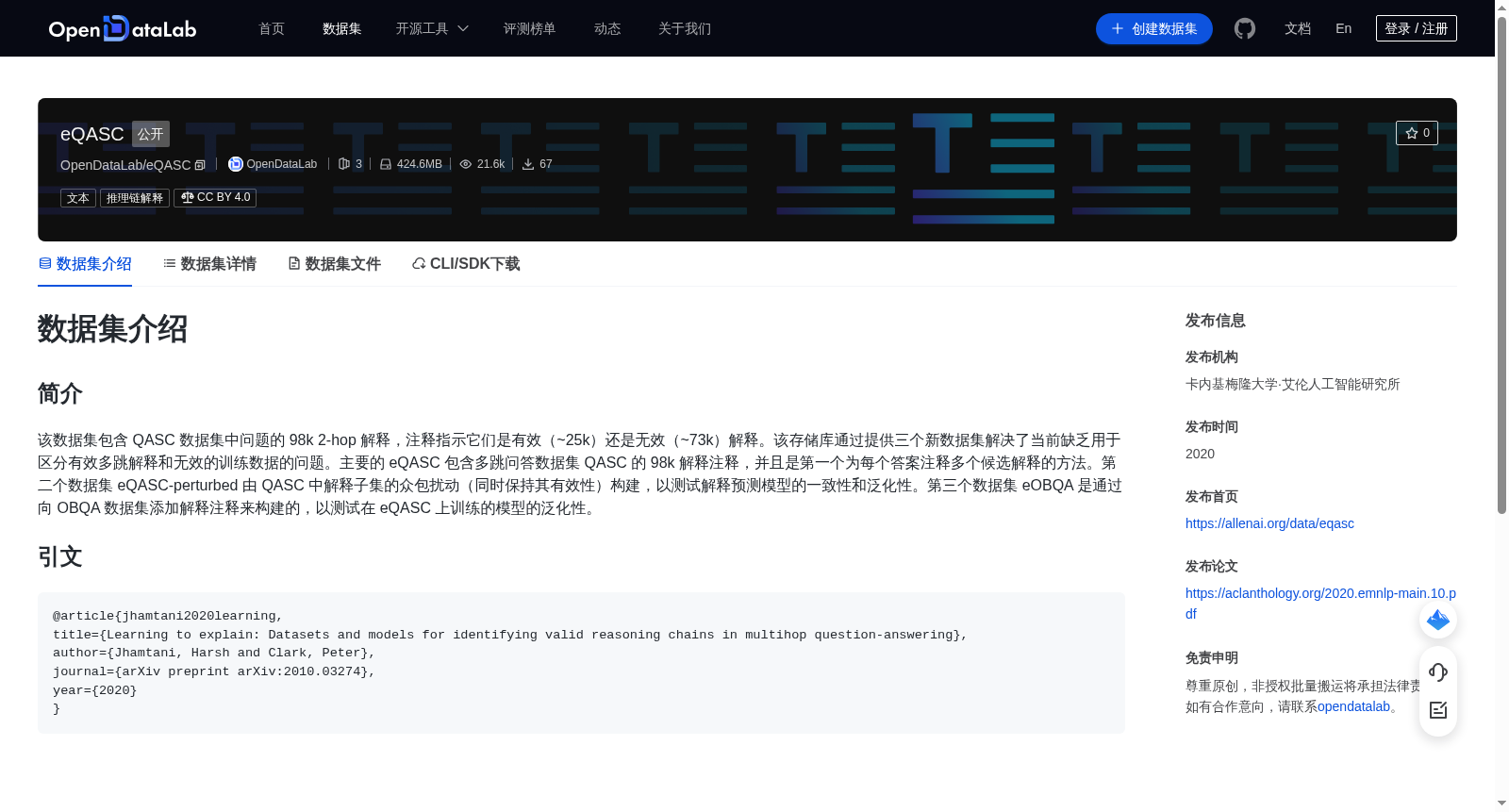Open the feedback edit note icon

(1438, 710)
